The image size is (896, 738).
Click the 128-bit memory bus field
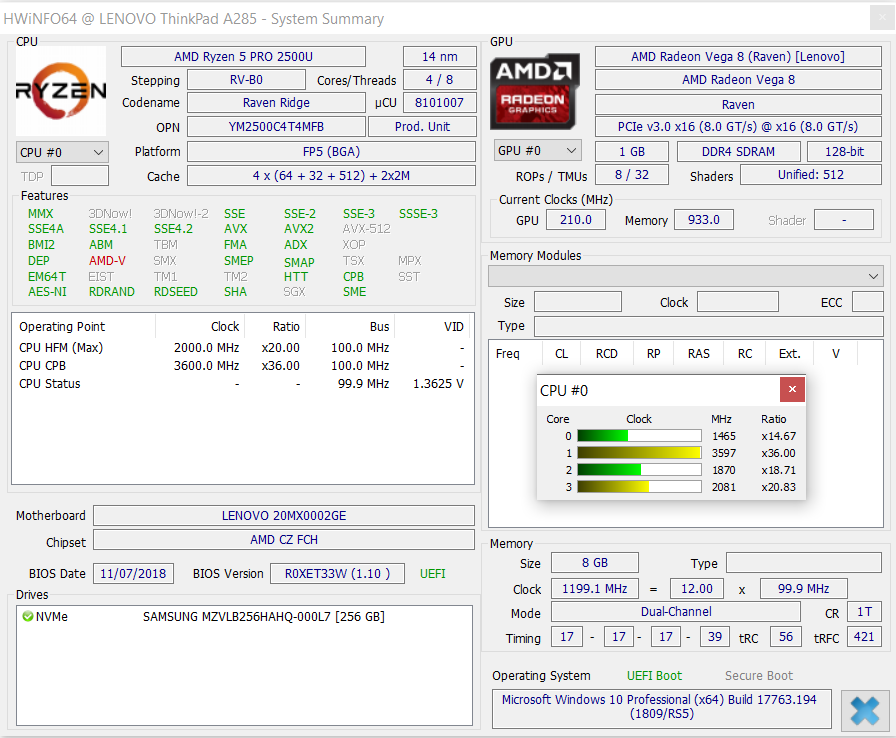point(844,151)
